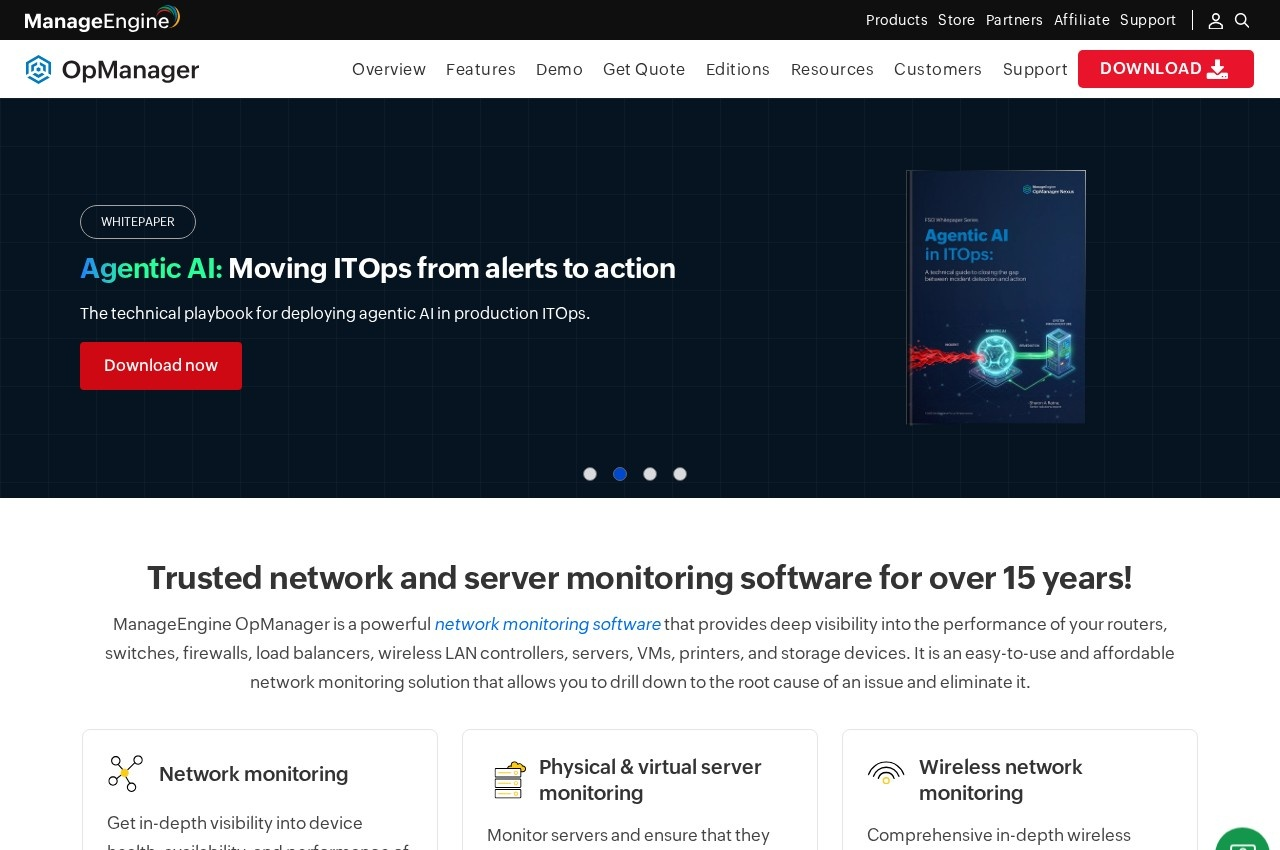Viewport: 1280px width, 850px height.
Task: Open the Wireless network monitoring heading
Action: click(1001, 780)
